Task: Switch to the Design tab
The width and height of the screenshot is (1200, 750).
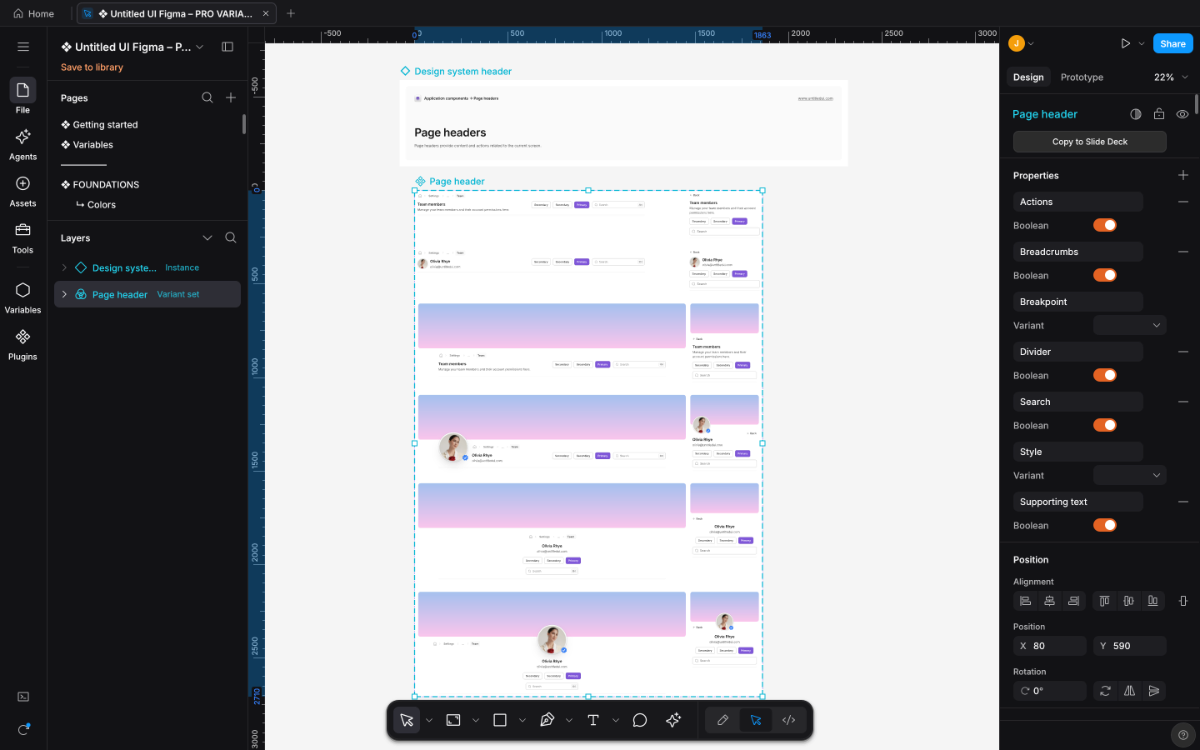Action: point(1028,77)
